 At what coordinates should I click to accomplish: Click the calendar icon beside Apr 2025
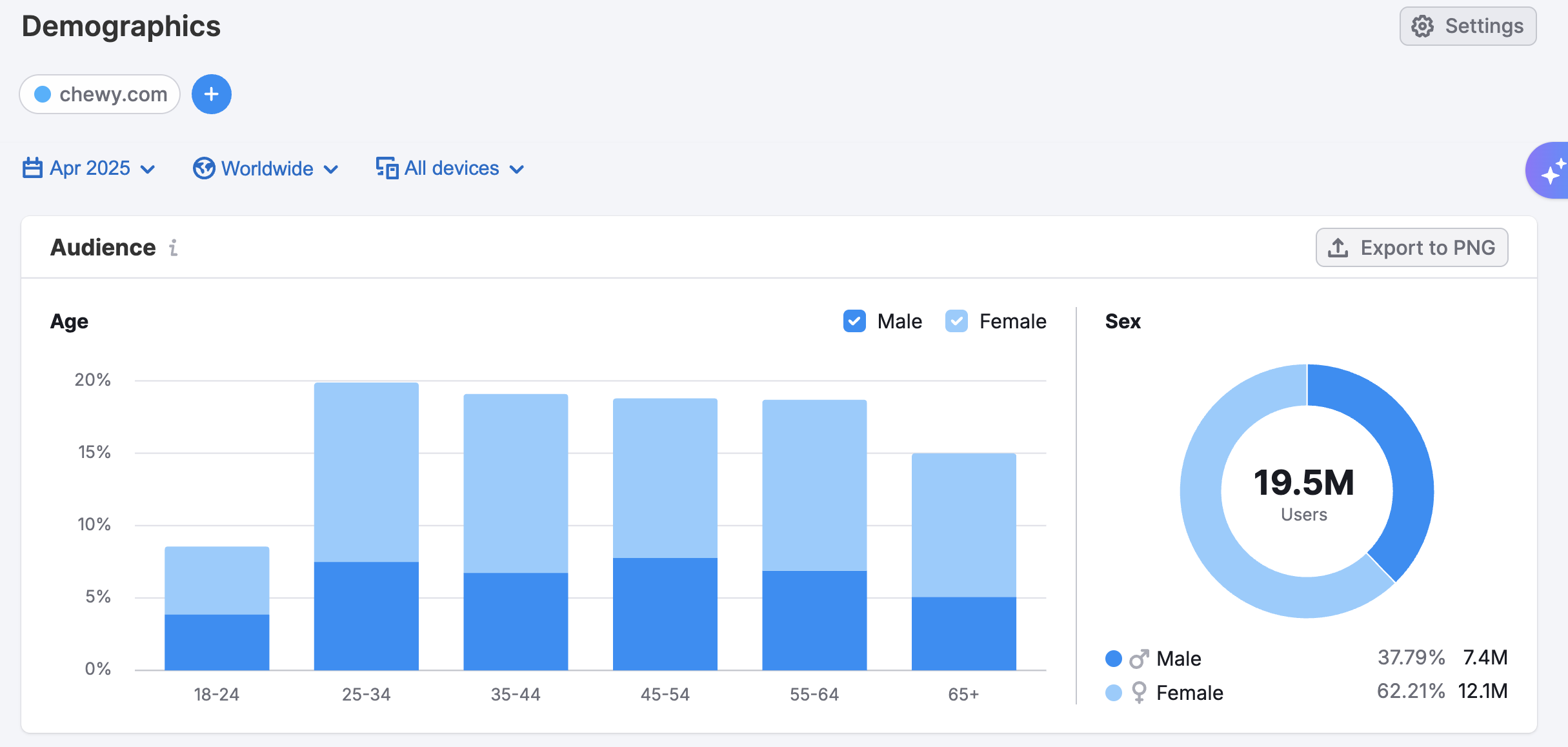pos(32,168)
